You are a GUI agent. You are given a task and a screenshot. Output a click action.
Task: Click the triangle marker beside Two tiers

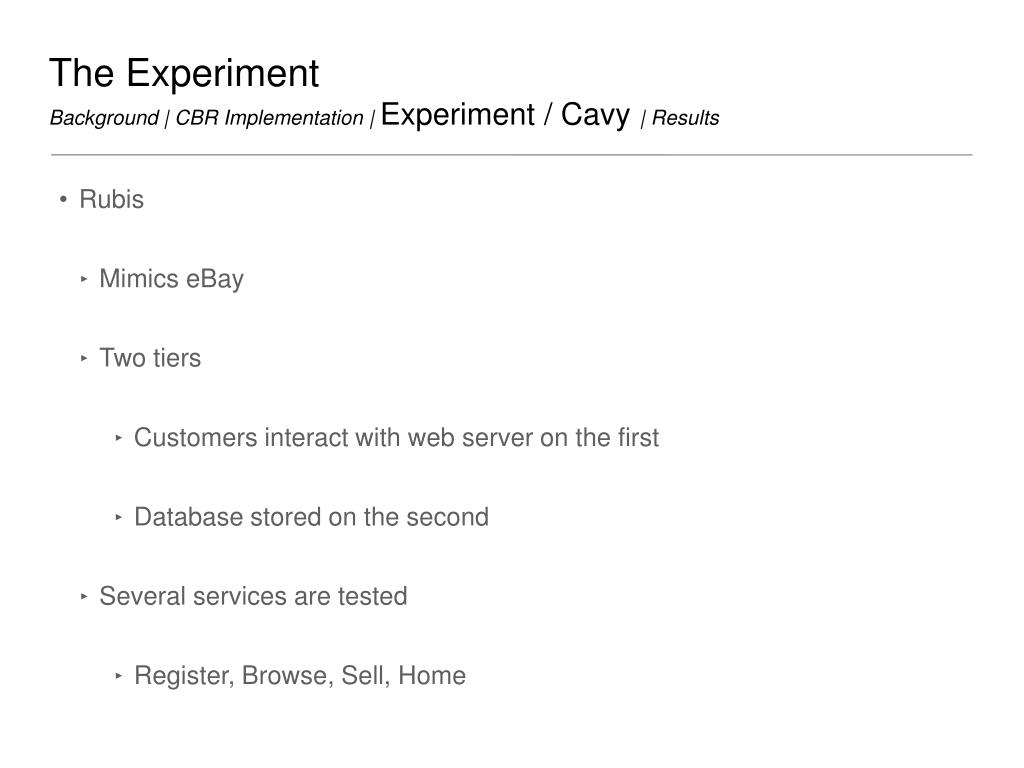point(84,358)
